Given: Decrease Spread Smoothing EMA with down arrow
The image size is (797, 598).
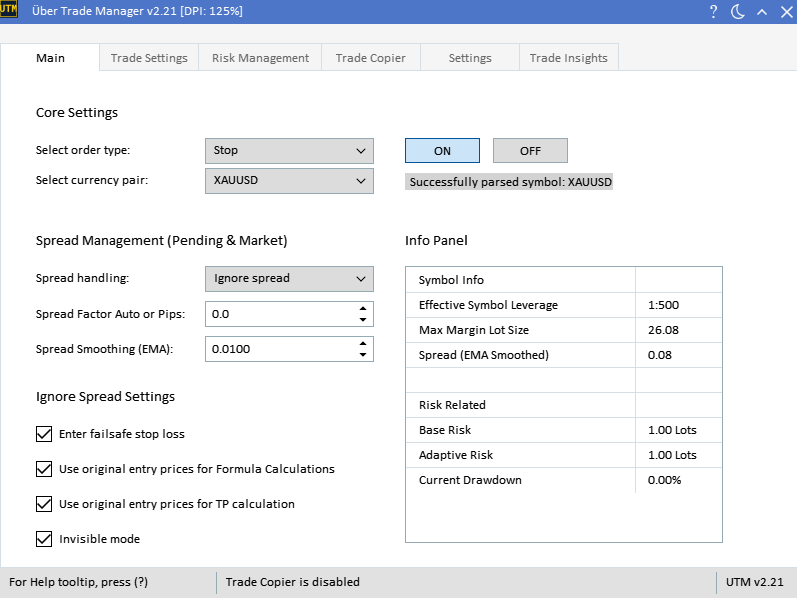Looking at the screenshot, I should click(x=362, y=355).
